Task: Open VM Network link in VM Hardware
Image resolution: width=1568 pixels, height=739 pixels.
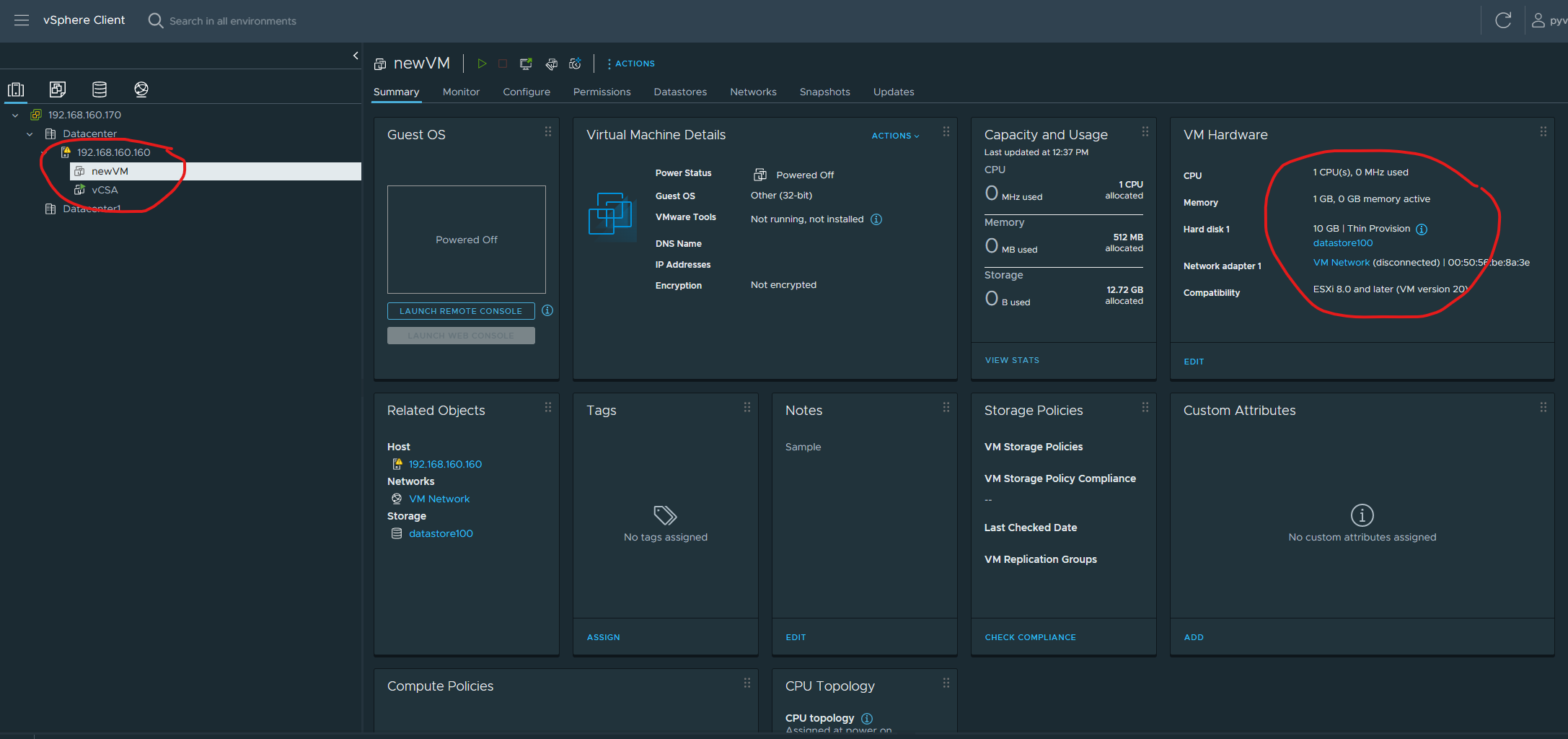Action: [x=1341, y=263]
